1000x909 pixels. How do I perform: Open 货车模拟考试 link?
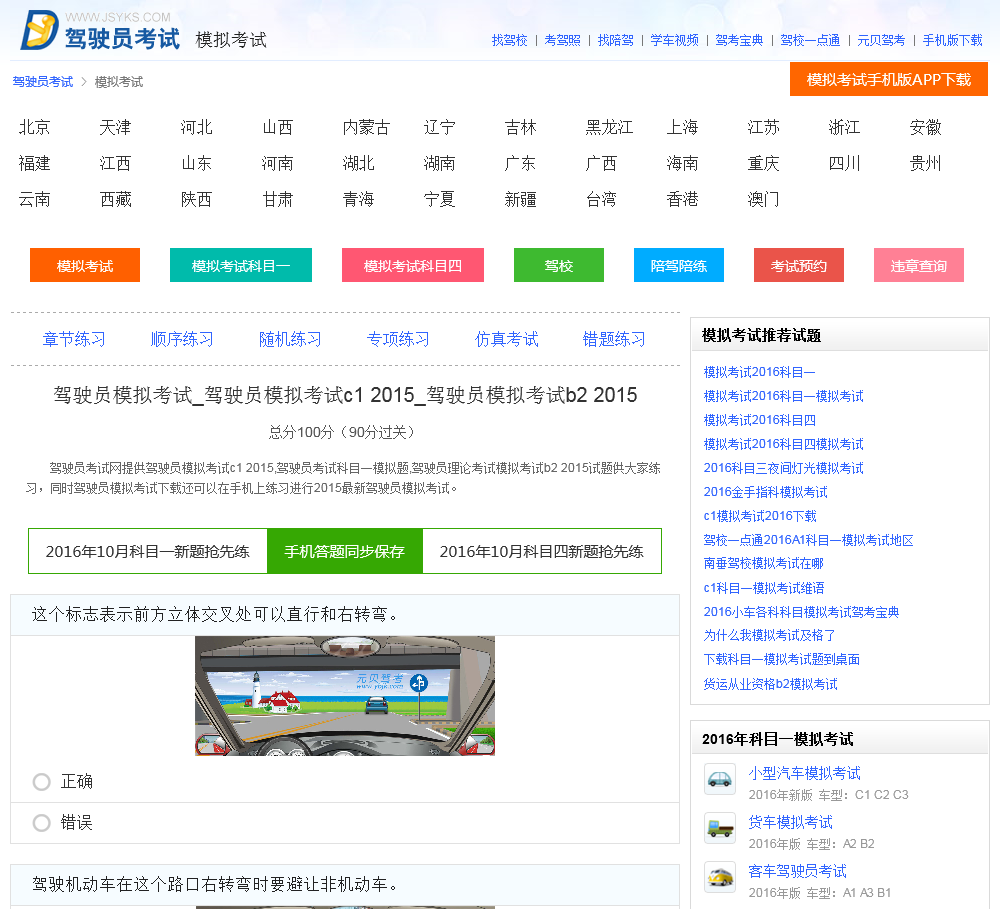[x=790, y=822]
